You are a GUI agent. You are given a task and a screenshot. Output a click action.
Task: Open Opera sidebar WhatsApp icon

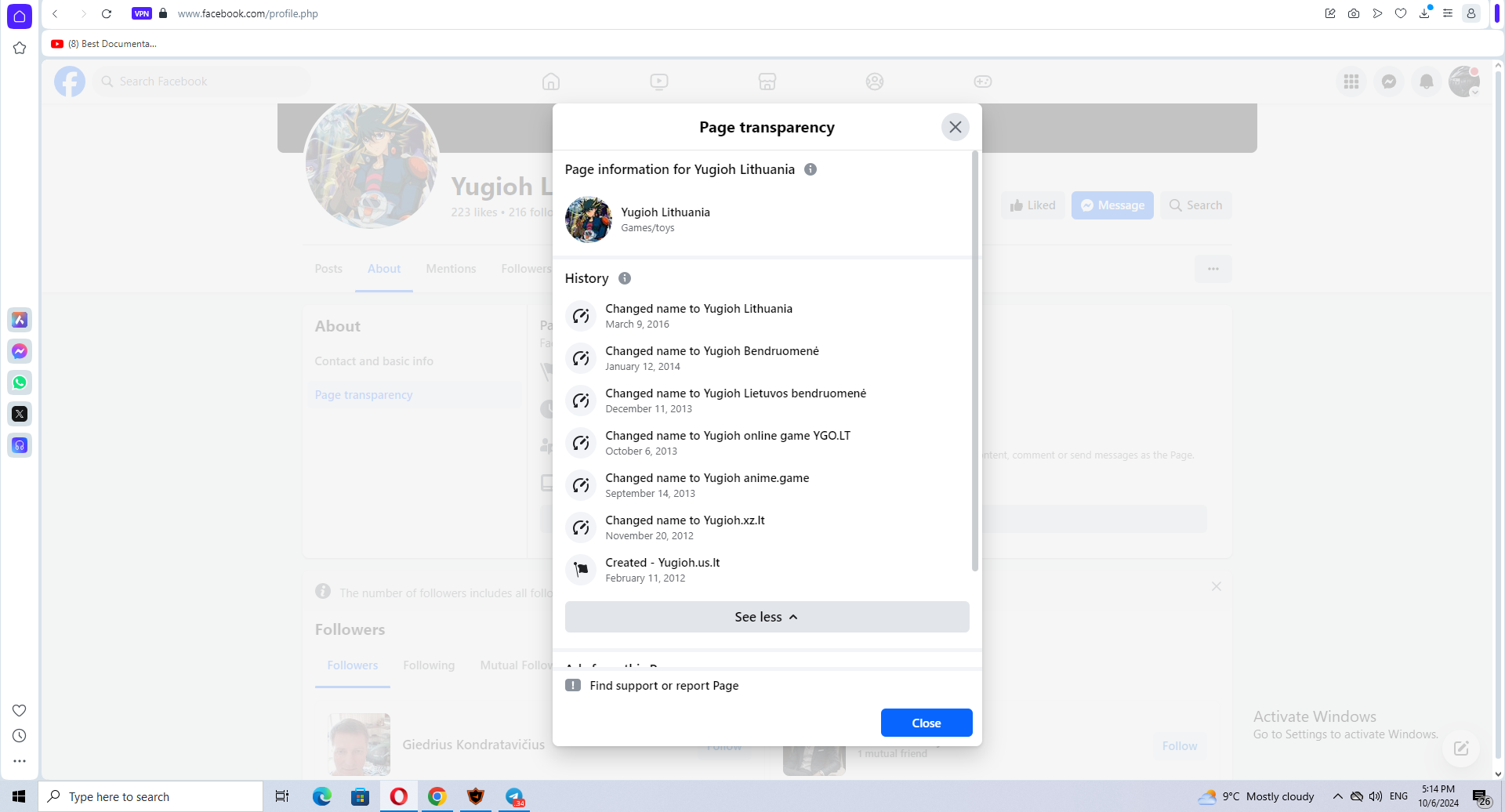coord(20,382)
